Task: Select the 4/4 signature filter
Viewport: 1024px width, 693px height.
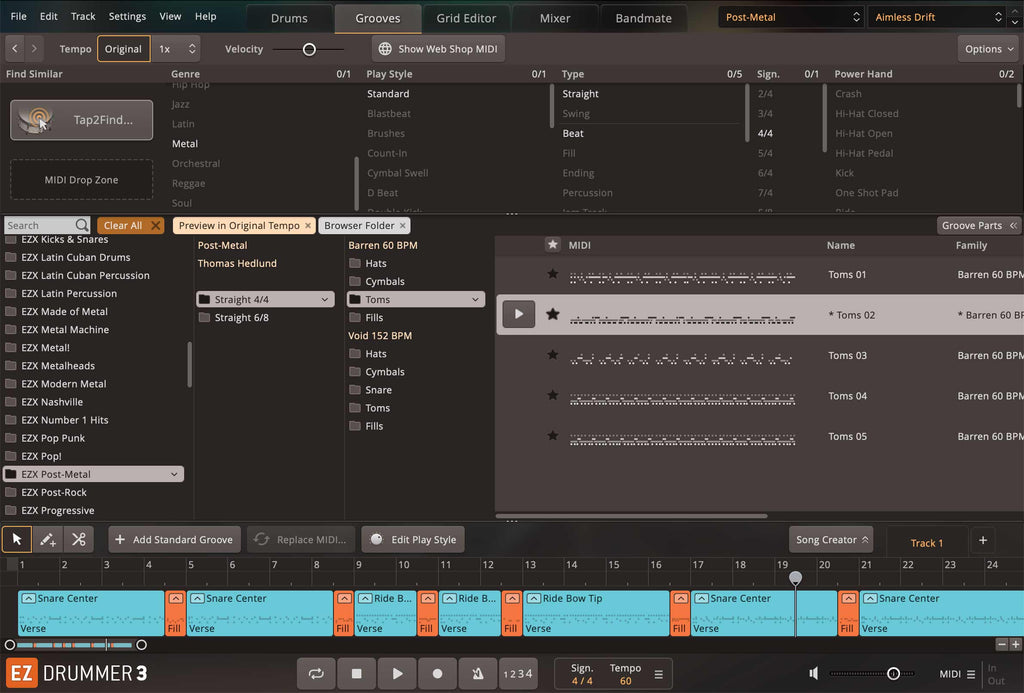Action: coord(765,133)
